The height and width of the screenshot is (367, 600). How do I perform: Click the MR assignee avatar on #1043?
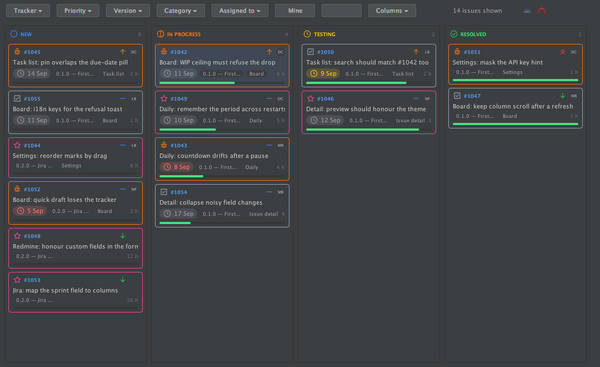280,145
